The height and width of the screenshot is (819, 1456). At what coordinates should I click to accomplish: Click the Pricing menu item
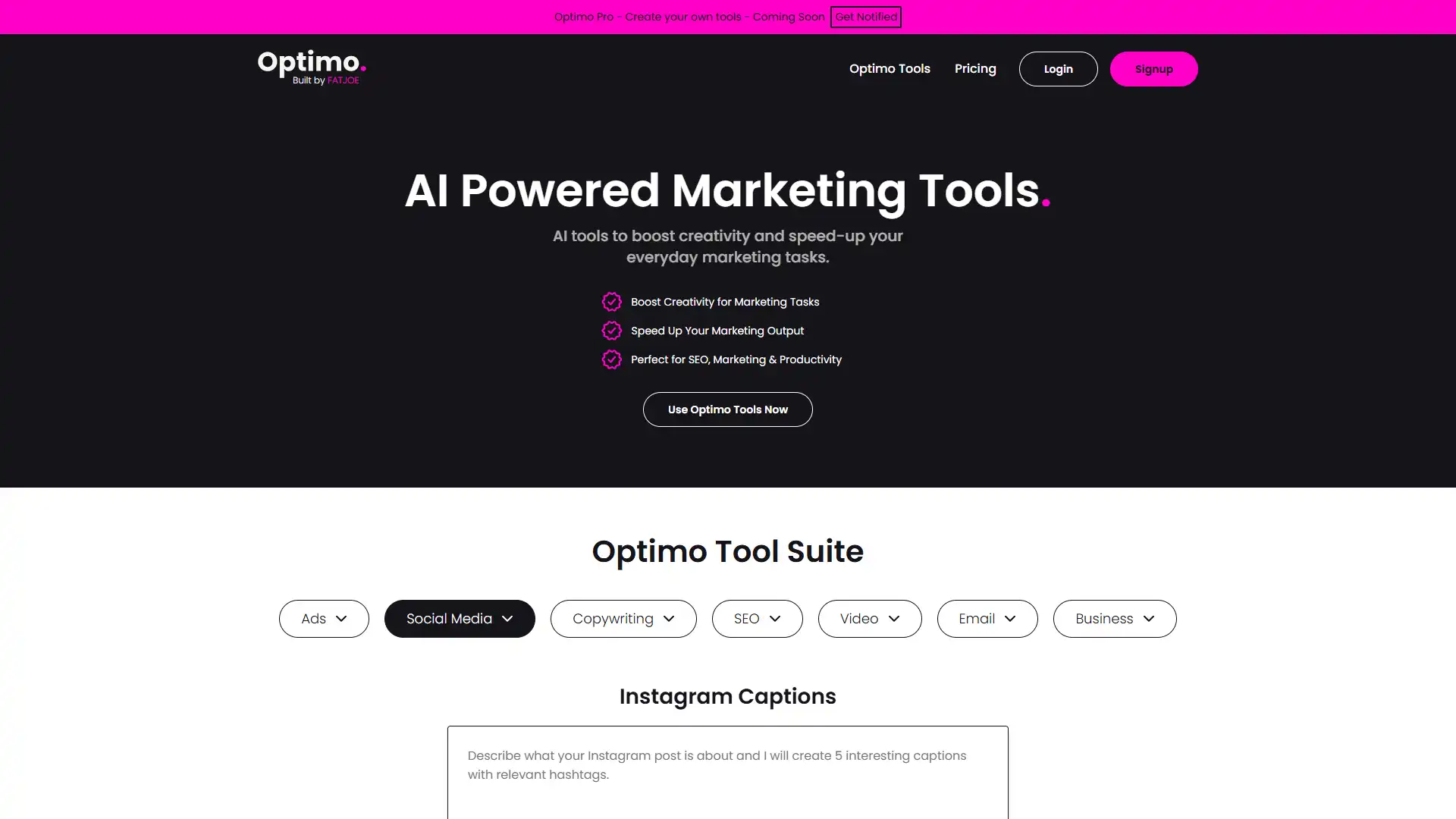(975, 68)
